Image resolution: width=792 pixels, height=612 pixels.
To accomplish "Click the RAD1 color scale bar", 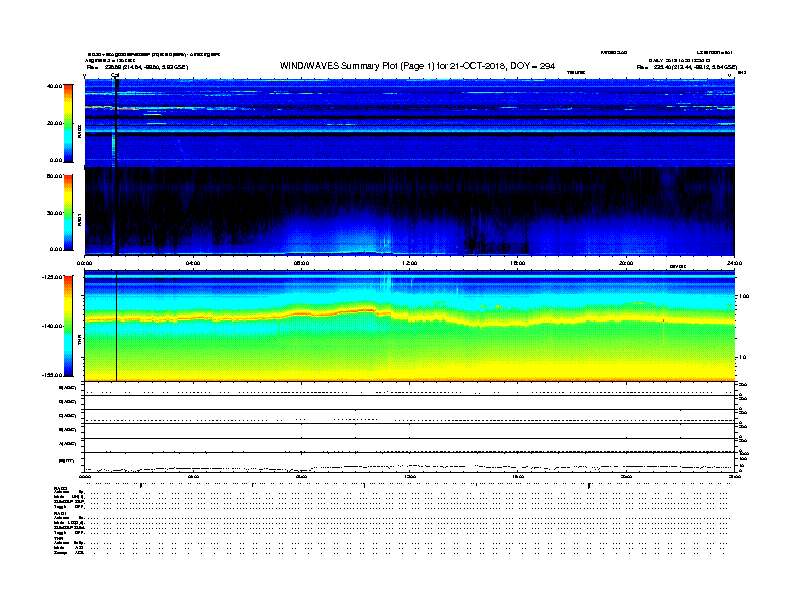I will (x=68, y=213).
